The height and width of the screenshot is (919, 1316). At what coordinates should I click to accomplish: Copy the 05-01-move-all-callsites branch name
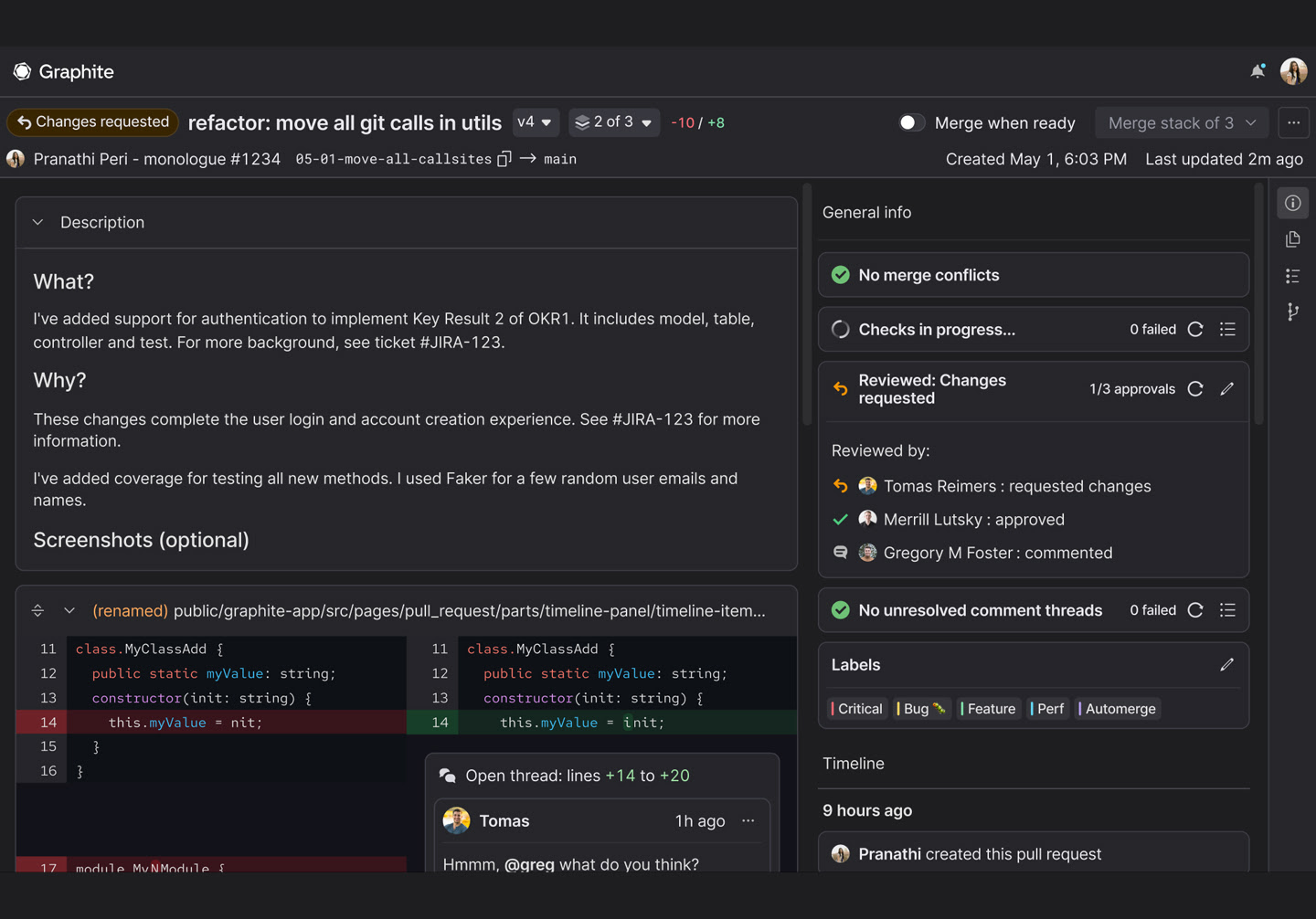click(504, 158)
